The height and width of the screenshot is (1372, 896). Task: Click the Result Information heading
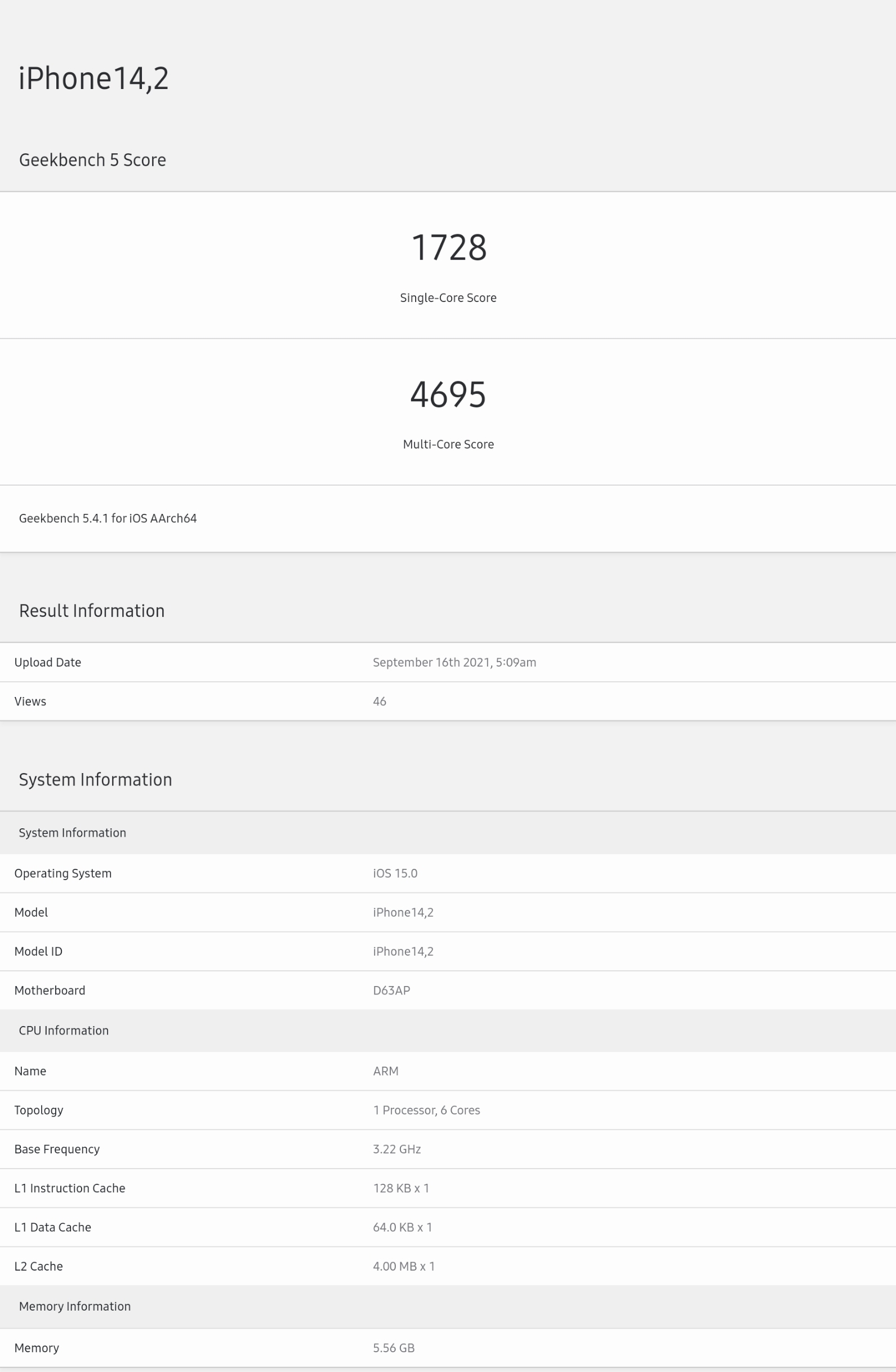coord(92,610)
